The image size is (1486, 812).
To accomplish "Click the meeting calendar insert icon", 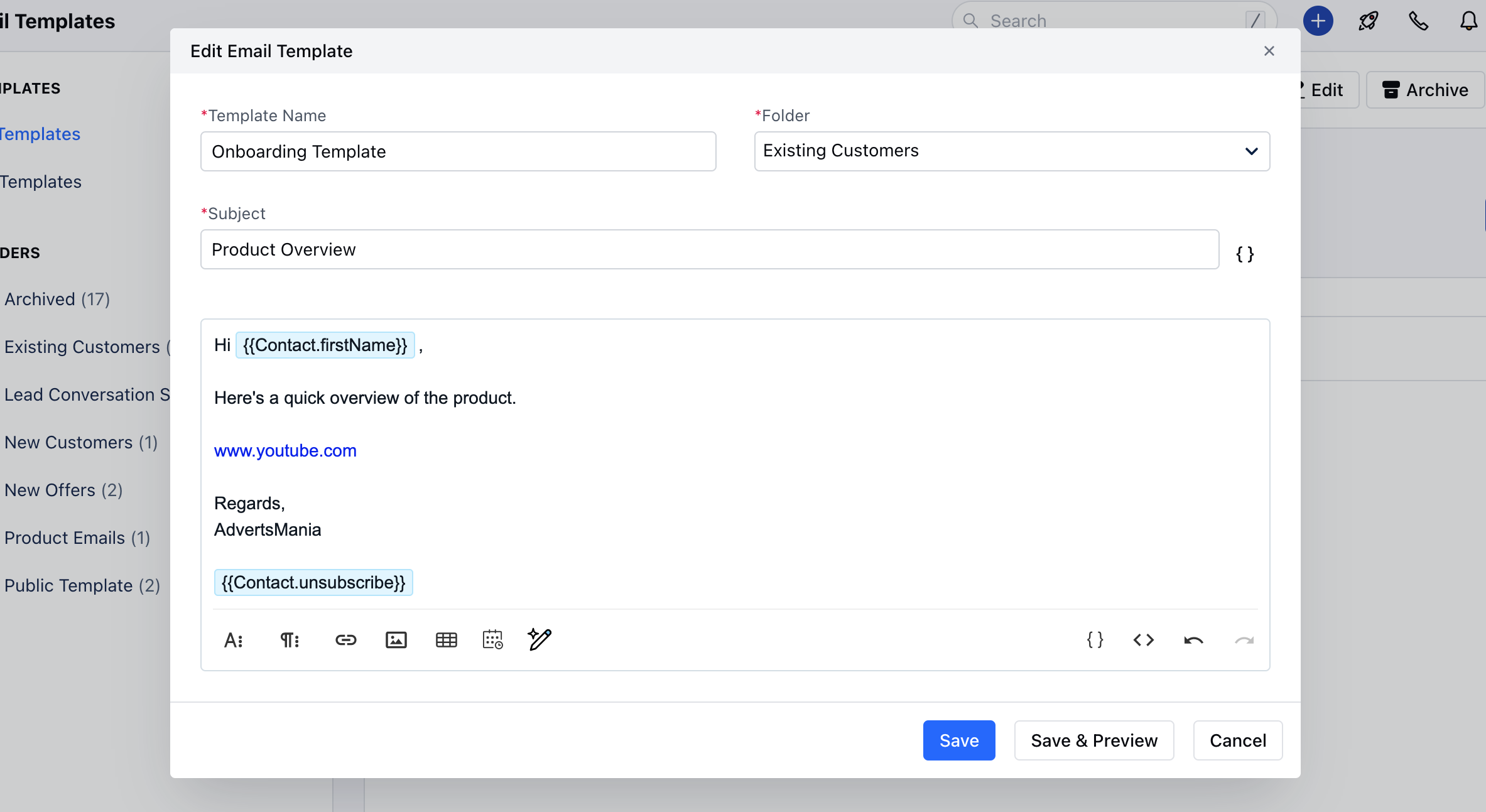I will click(x=492, y=640).
